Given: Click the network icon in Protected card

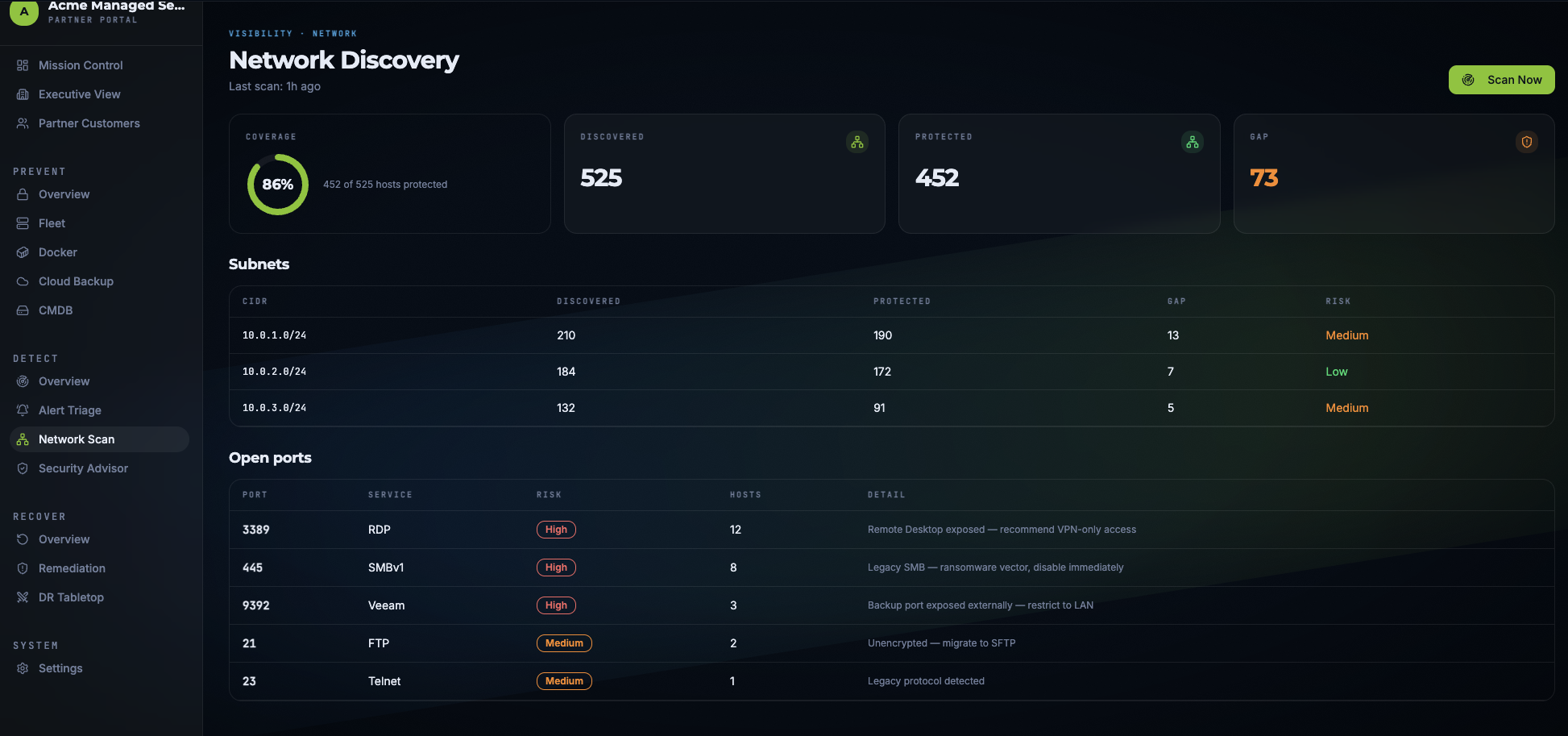Looking at the screenshot, I should [1193, 142].
